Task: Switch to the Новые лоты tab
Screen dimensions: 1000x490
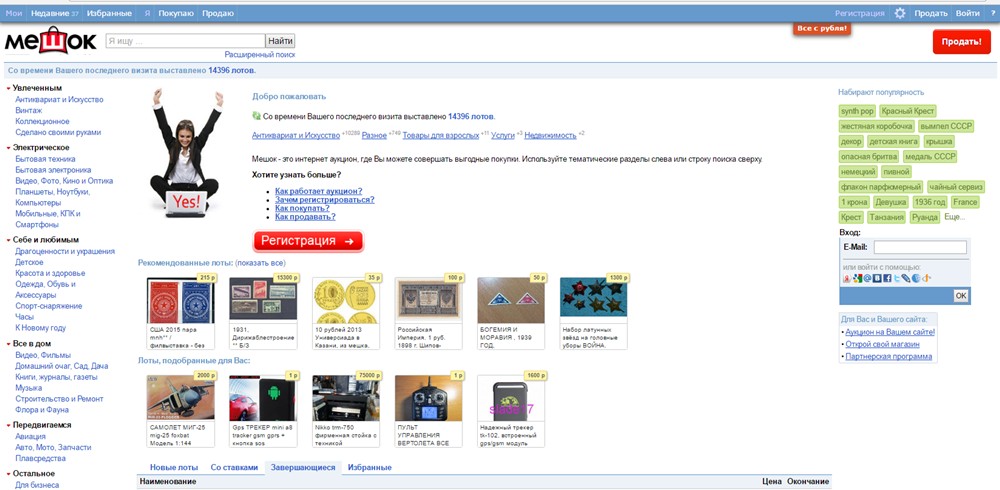Action: point(173,467)
